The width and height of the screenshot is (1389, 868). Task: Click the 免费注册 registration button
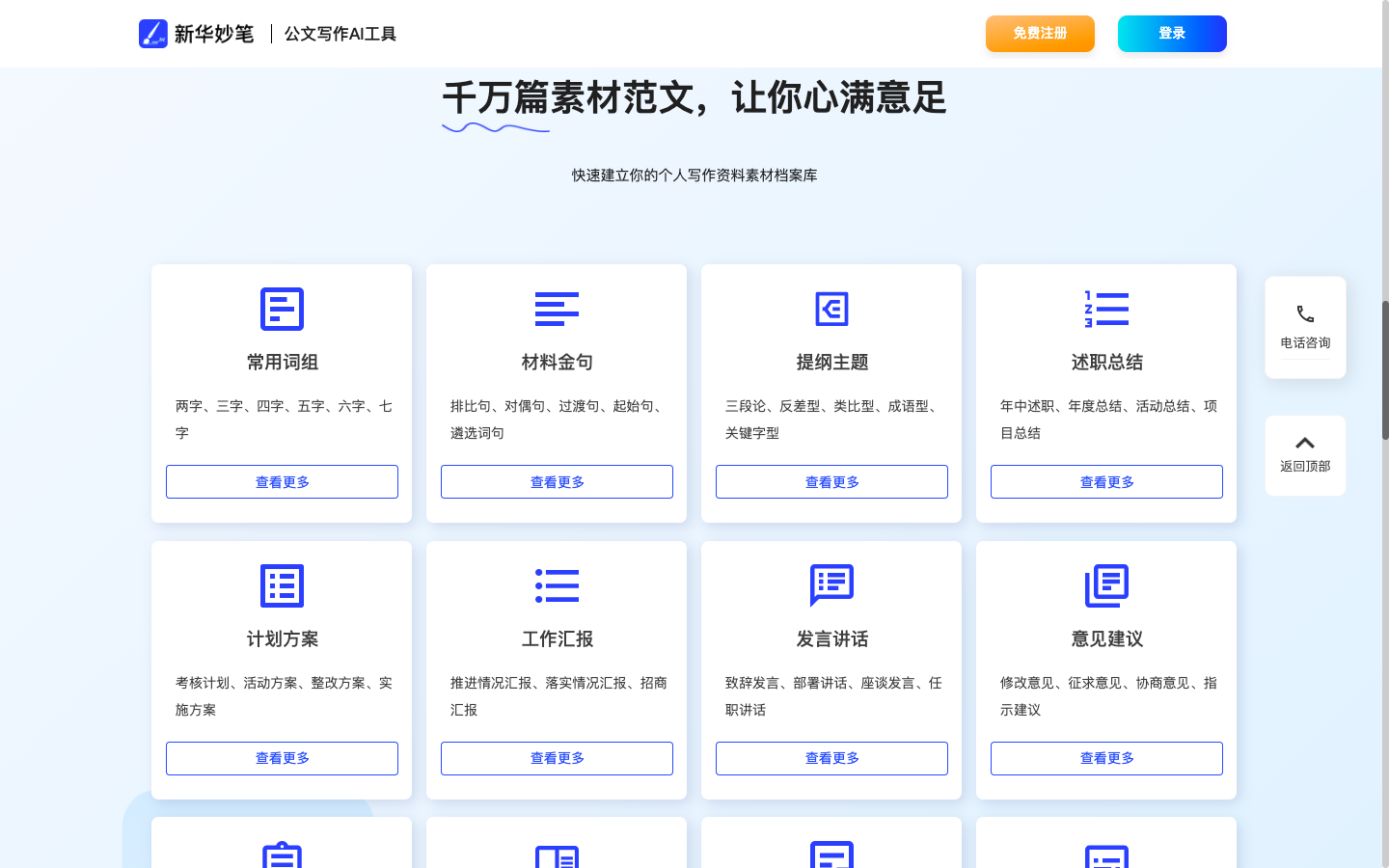coord(1040,33)
